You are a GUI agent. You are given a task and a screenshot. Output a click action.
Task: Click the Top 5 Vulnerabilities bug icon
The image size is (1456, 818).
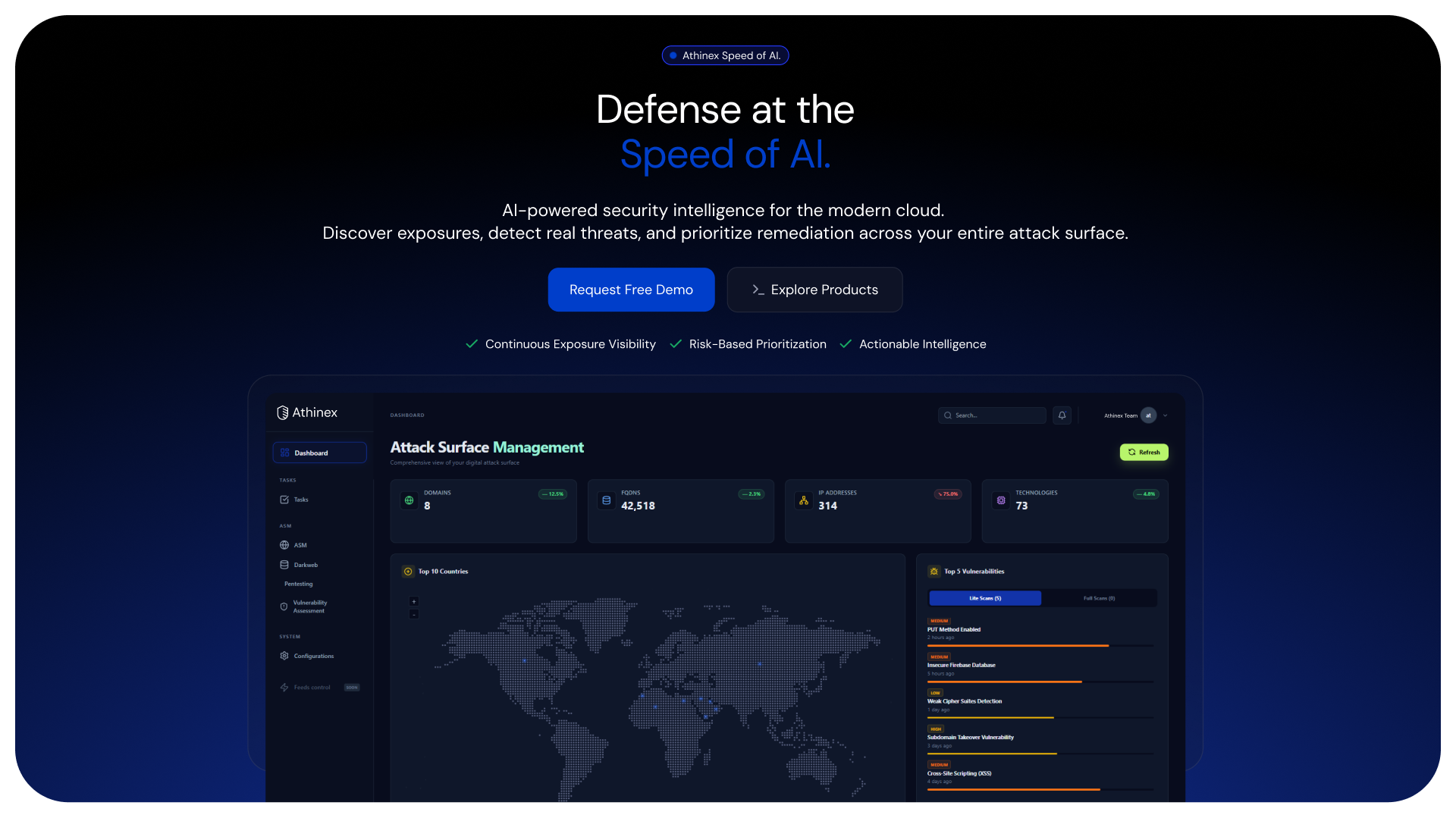click(x=934, y=572)
